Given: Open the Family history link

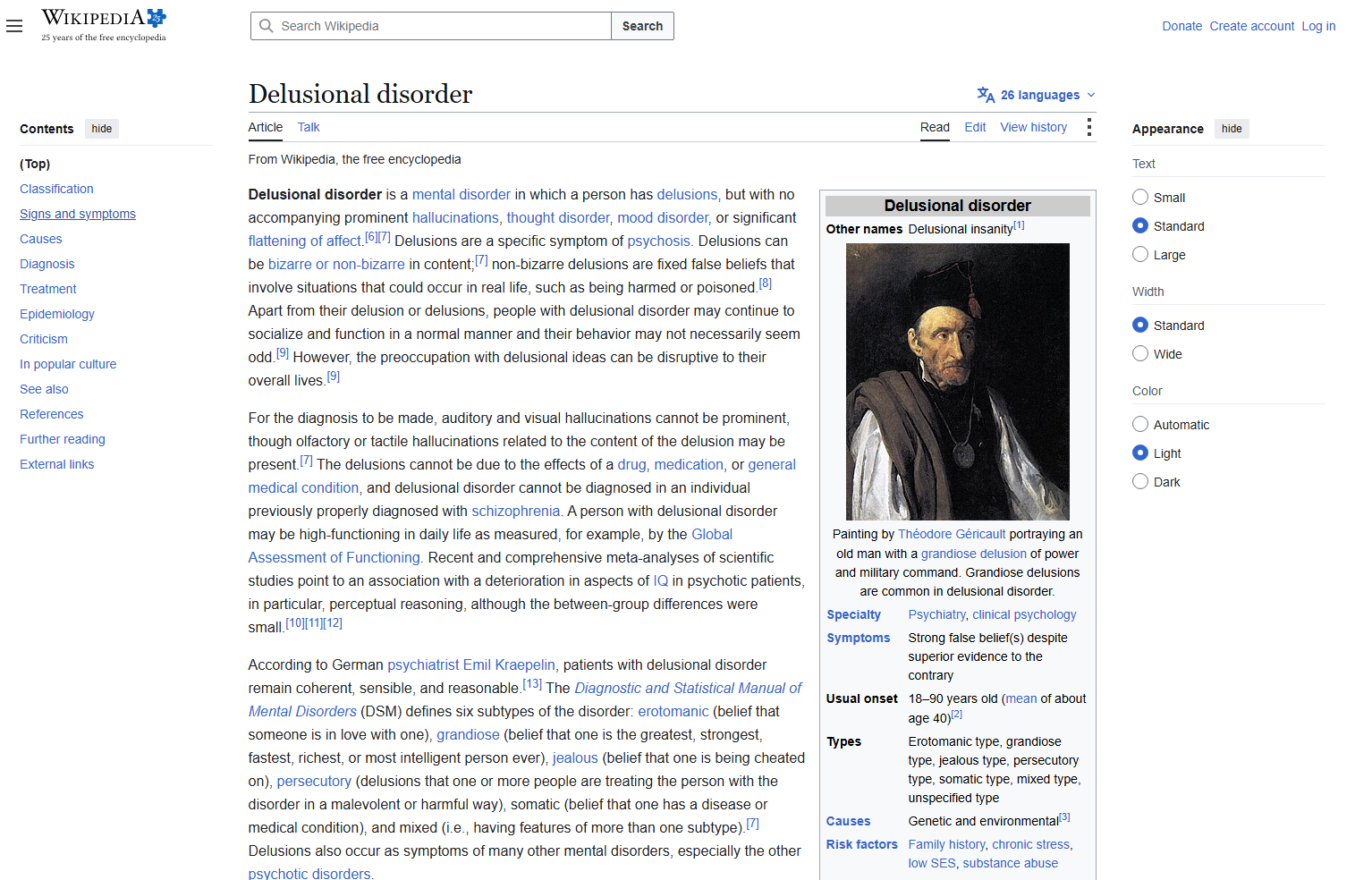Looking at the screenshot, I should (x=947, y=844).
